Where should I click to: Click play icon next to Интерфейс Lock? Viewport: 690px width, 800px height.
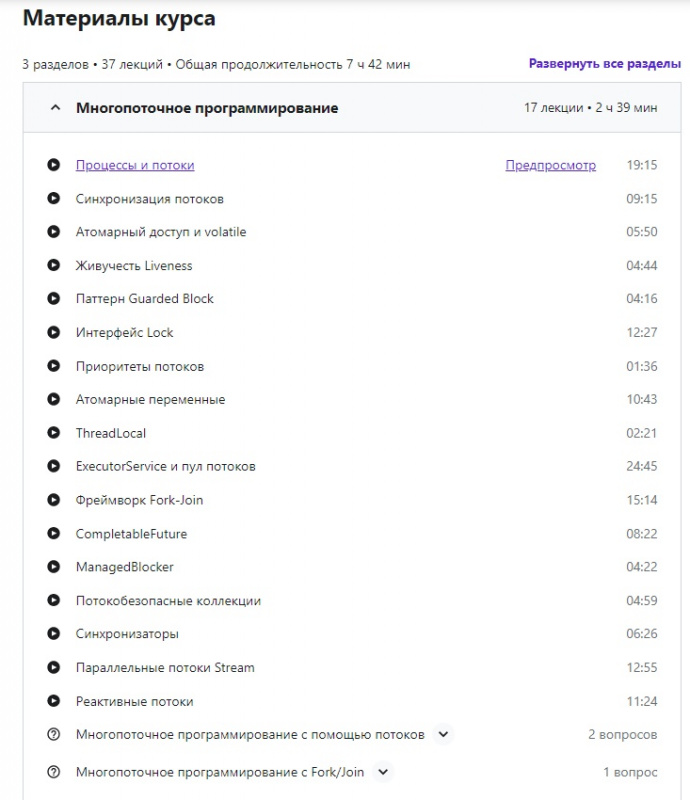tap(54, 333)
